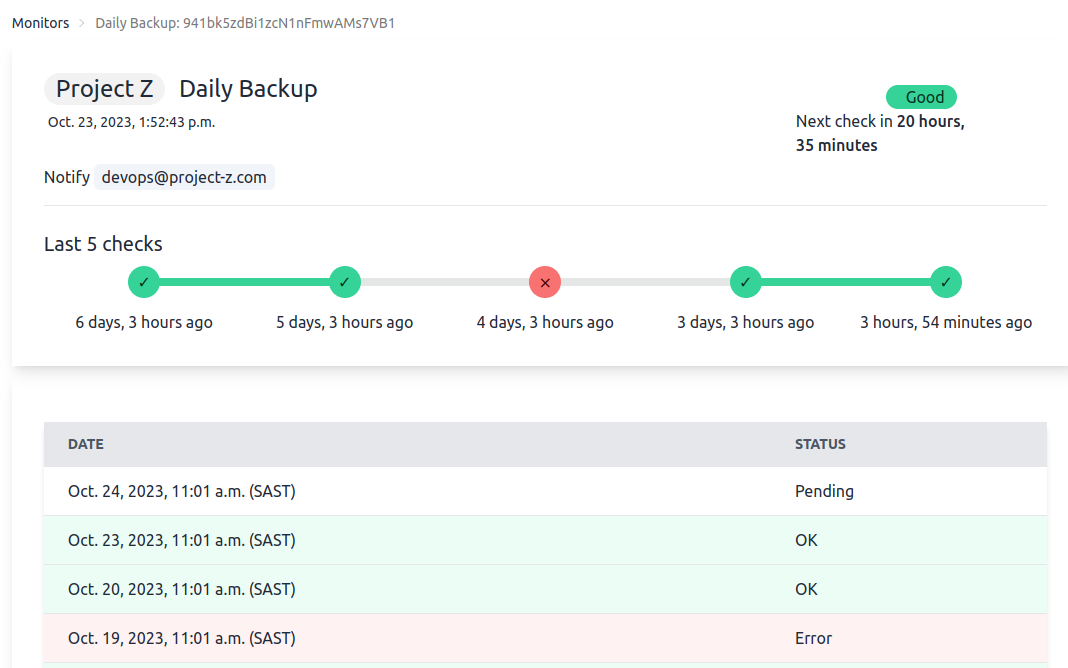Screen dimensions: 1068x668
Task: Click the '4 days, 3 hours ago' label
Action: pos(545,322)
